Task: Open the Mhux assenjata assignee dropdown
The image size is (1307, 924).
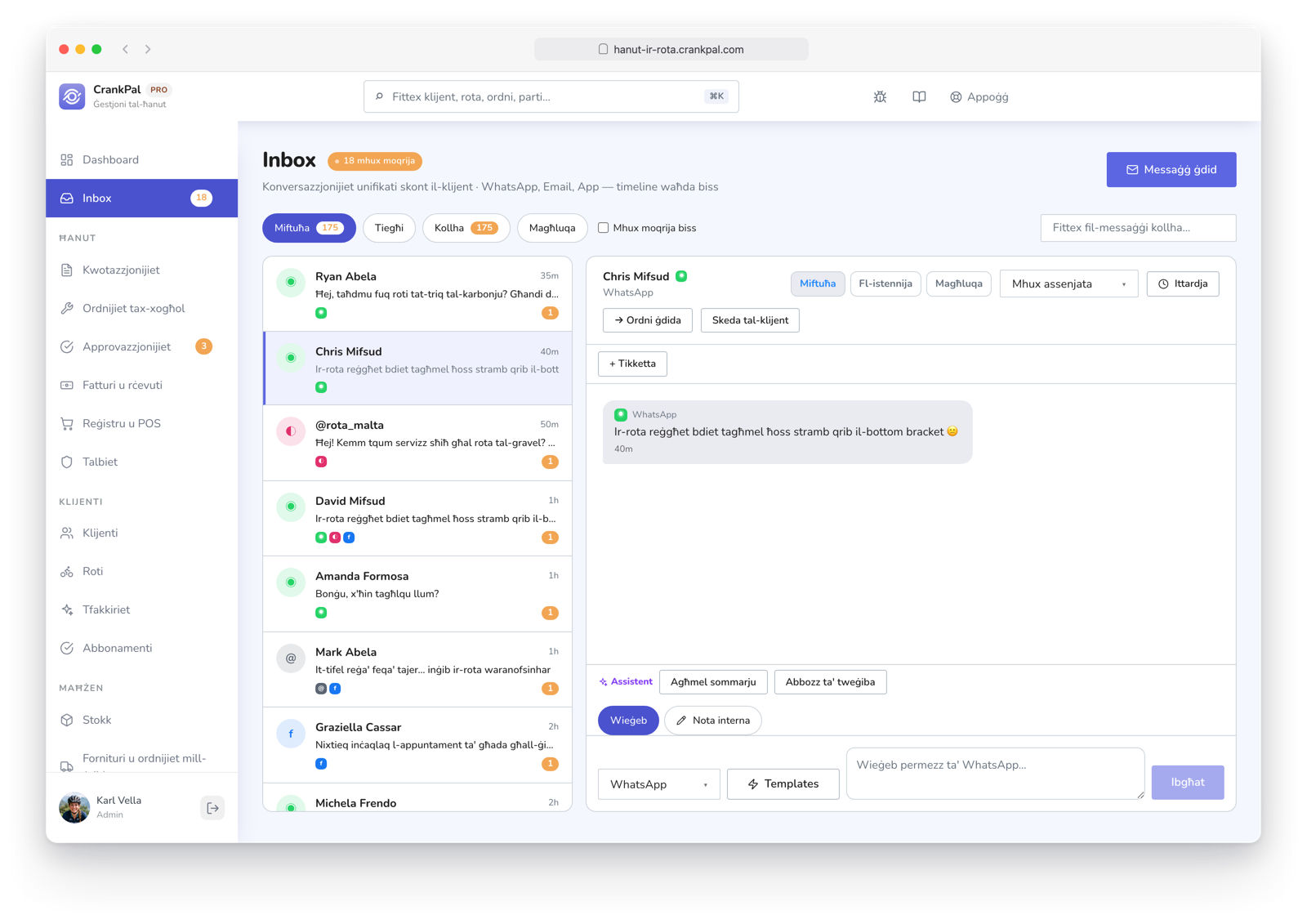Action: [x=1068, y=283]
